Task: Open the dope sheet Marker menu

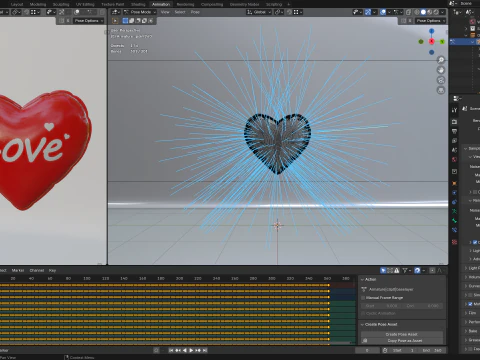Action: 18,270
